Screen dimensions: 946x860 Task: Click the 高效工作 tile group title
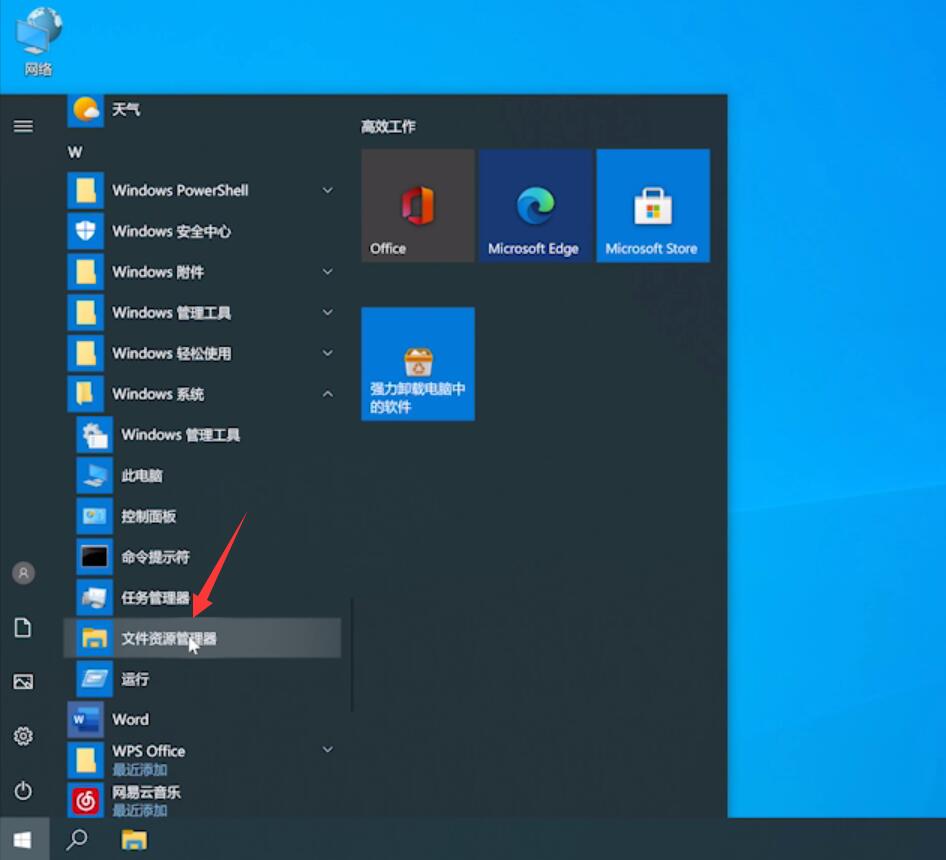coord(389,127)
